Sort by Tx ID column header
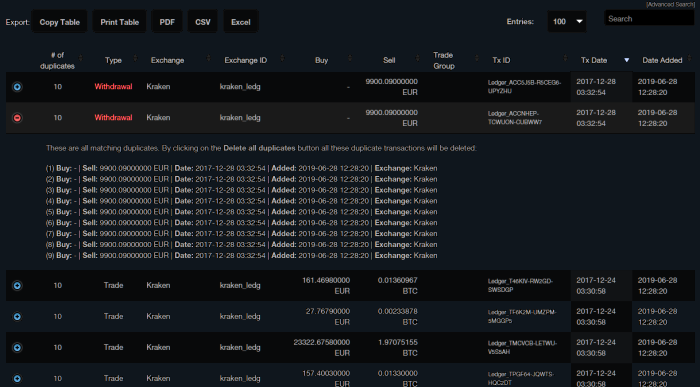Viewport: 700px width, 387px height. (x=501, y=60)
